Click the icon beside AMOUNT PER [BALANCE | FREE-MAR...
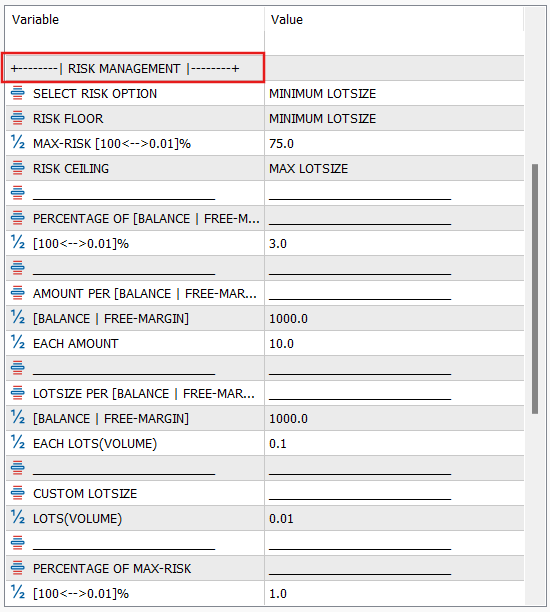The image size is (550, 612). tap(18, 293)
